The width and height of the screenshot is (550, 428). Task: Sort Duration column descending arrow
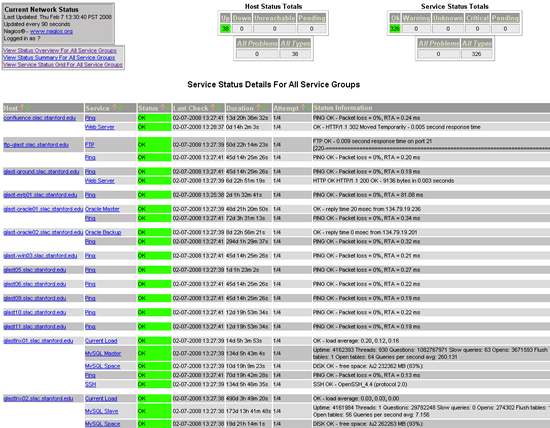click(264, 108)
